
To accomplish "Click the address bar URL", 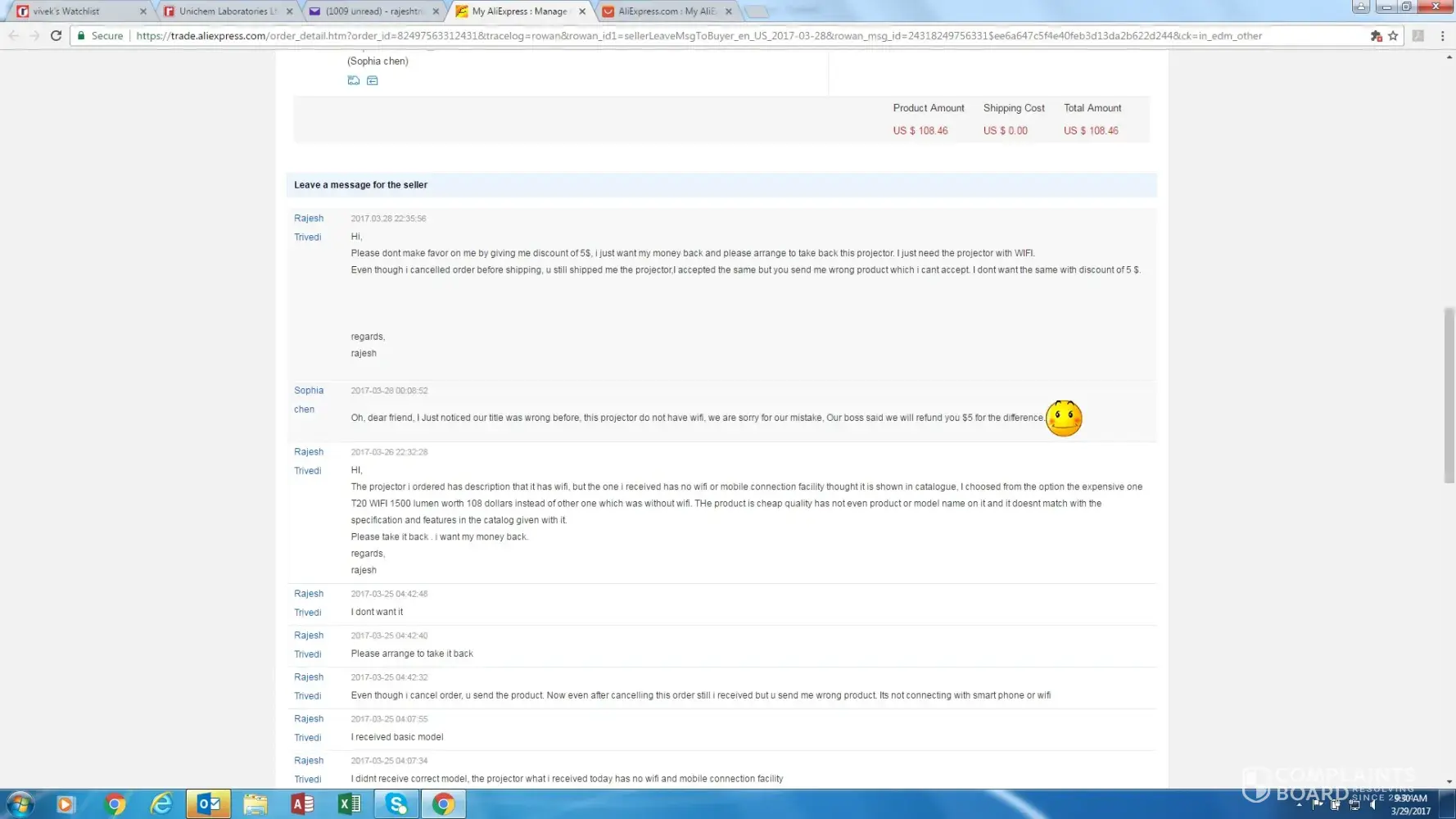I will [699, 36].
